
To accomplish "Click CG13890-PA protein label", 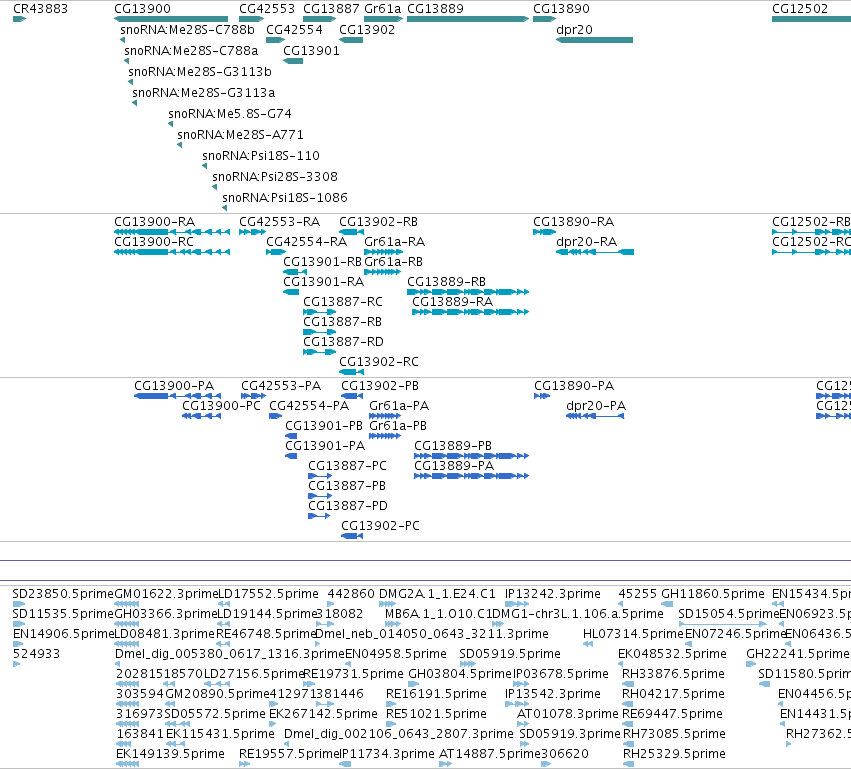I will (x=574, y=386).
